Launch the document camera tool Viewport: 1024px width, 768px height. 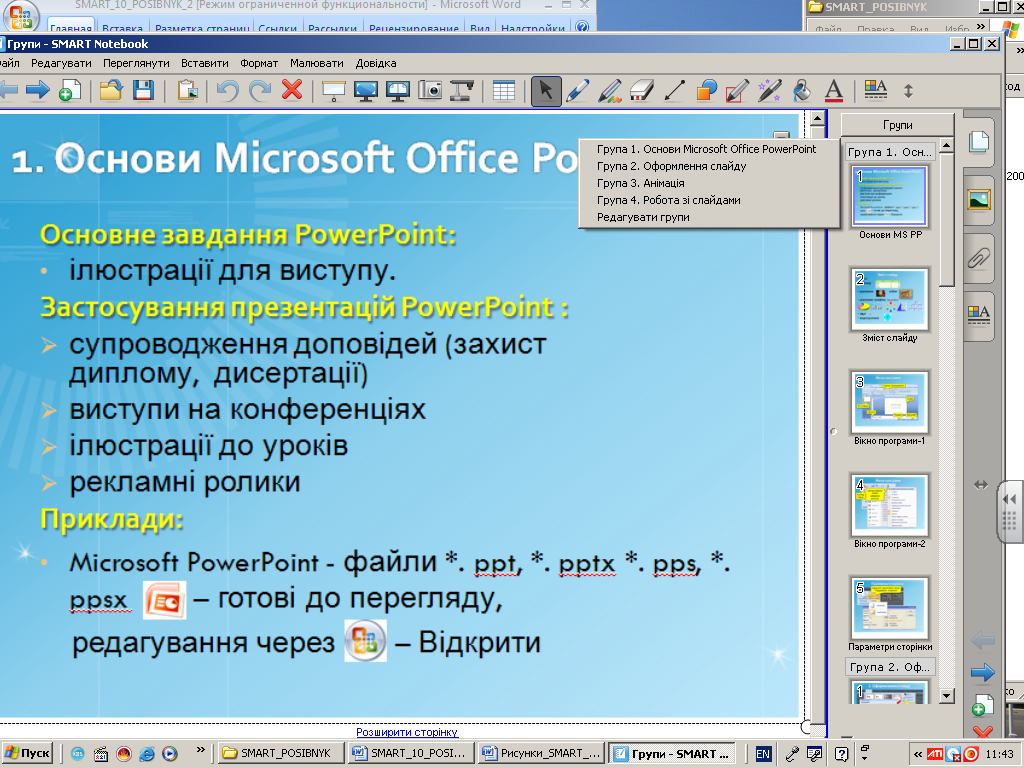point(462,90)
